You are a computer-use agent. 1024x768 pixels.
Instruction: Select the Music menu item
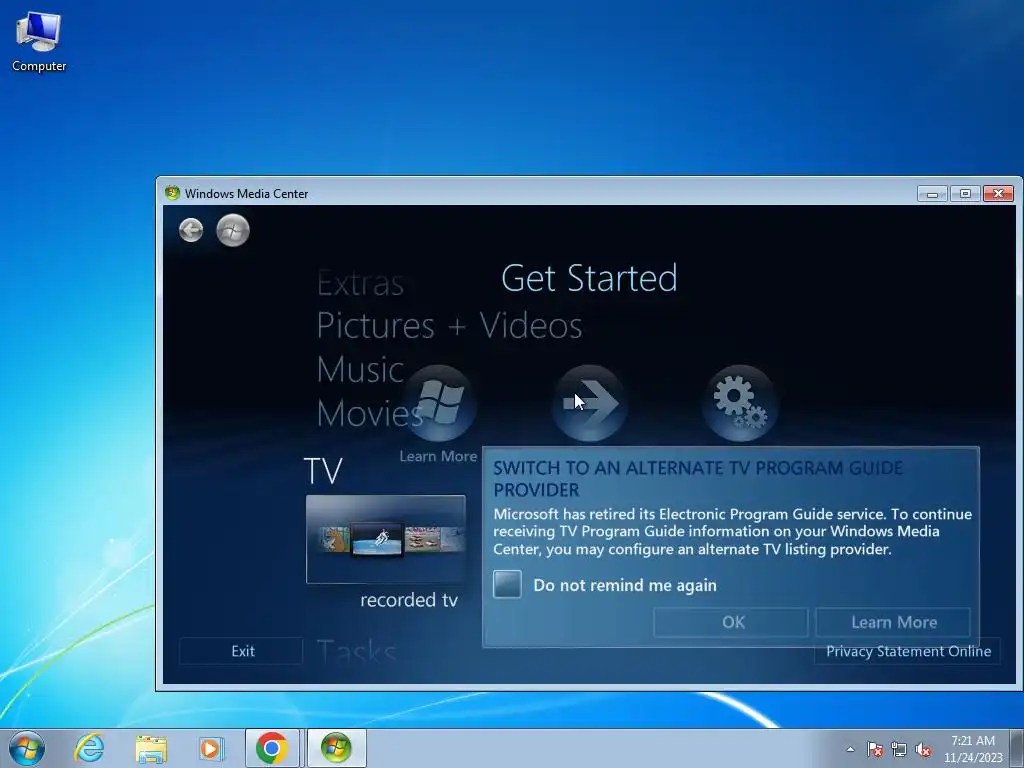(360, 370)
